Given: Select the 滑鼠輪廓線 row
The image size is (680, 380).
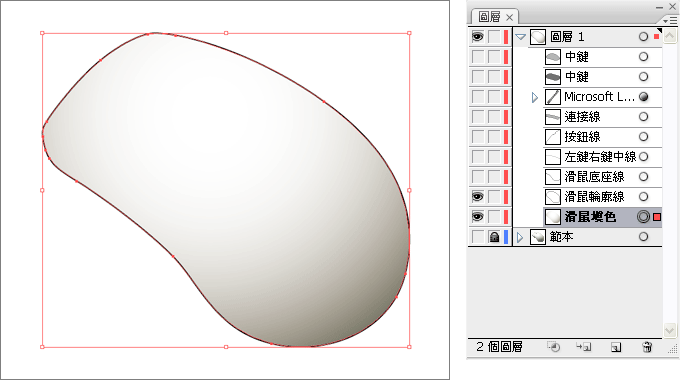Looking at the screenshot, I should [x=602, y=197].
